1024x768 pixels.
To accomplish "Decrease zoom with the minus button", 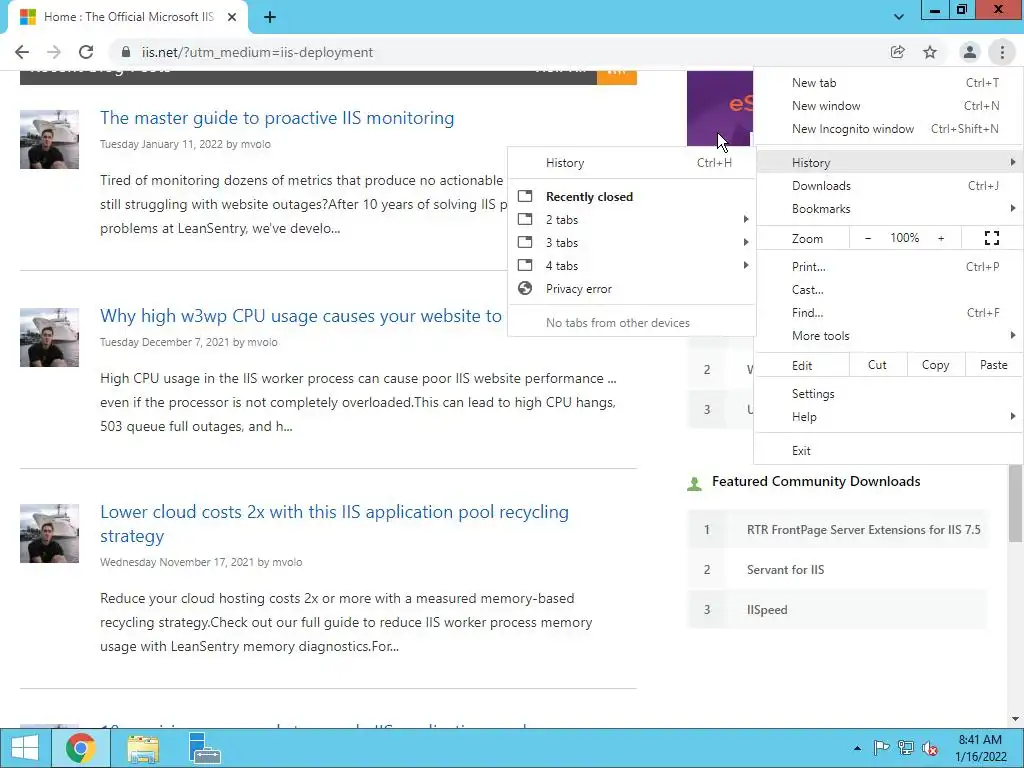I will coord(868,238).
